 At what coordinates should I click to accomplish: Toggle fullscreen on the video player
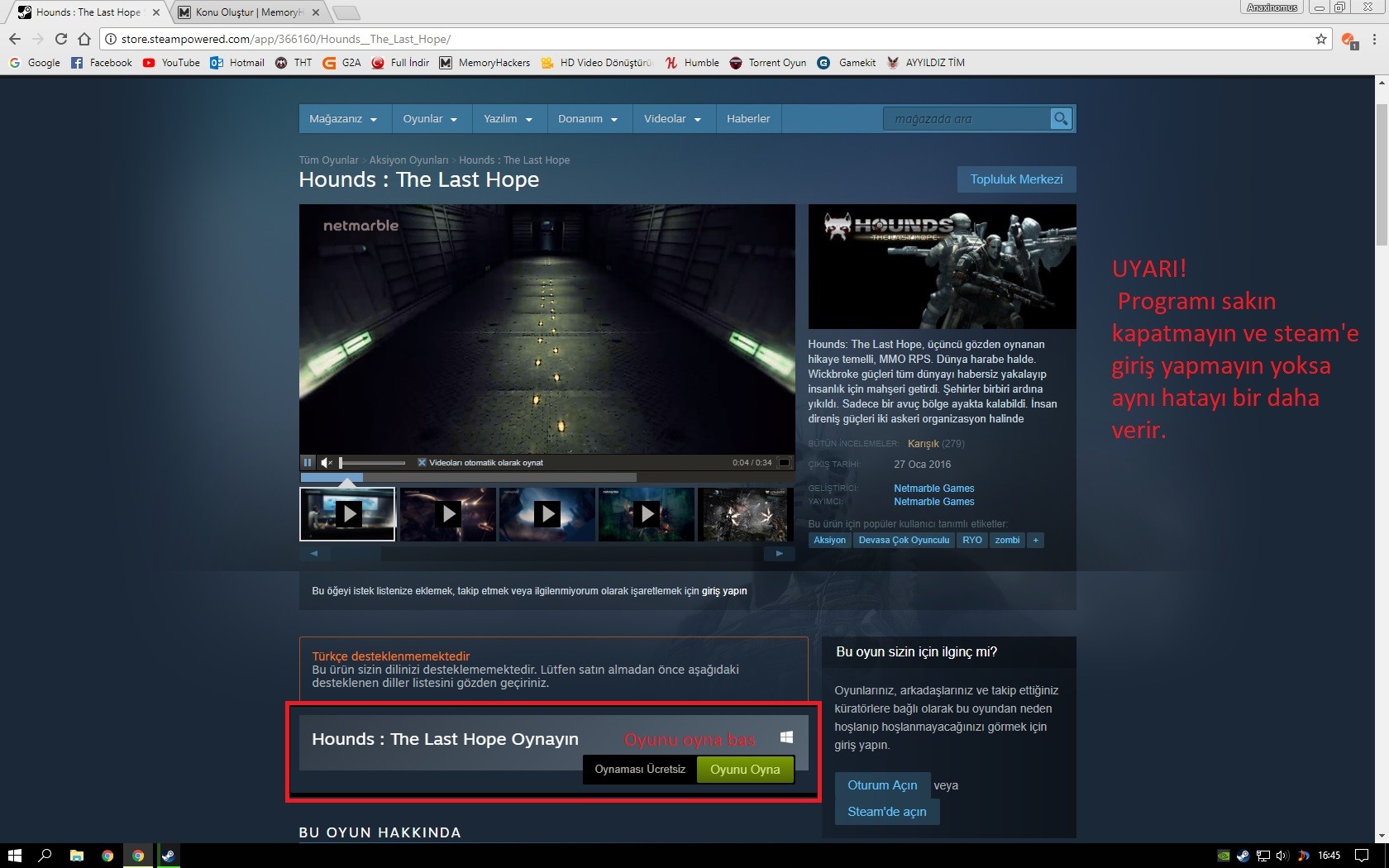[x=785, y=463]
